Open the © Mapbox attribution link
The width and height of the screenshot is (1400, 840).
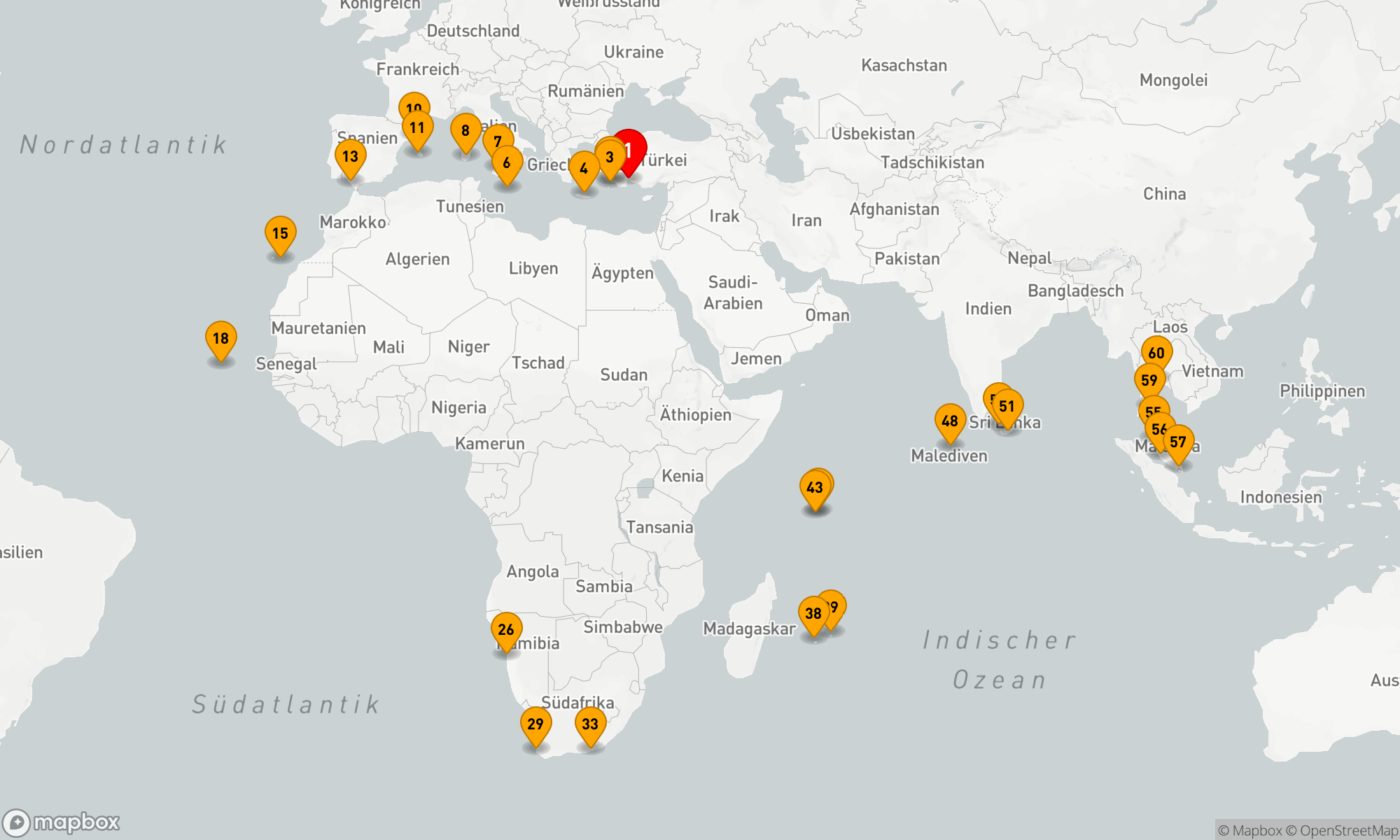[x=1249, y=831]
